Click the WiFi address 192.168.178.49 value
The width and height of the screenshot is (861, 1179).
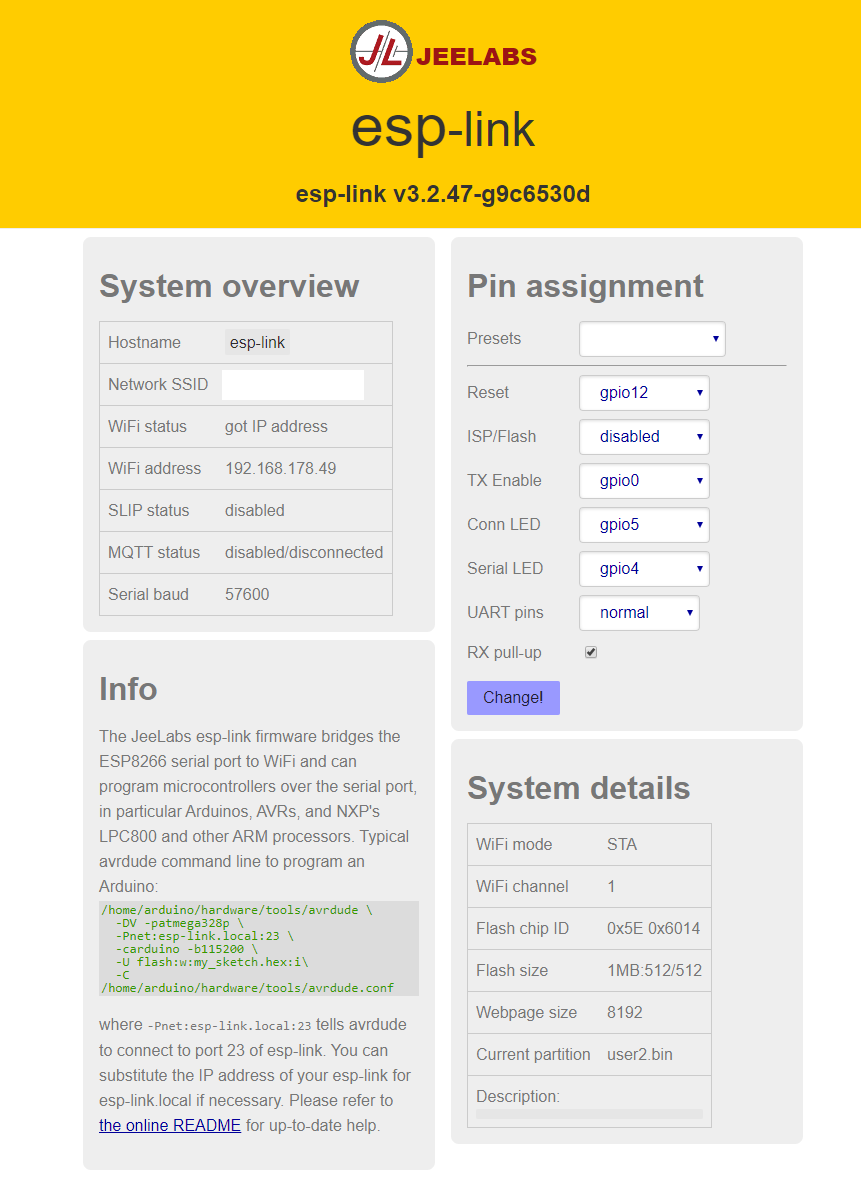[x=280, y=469]
